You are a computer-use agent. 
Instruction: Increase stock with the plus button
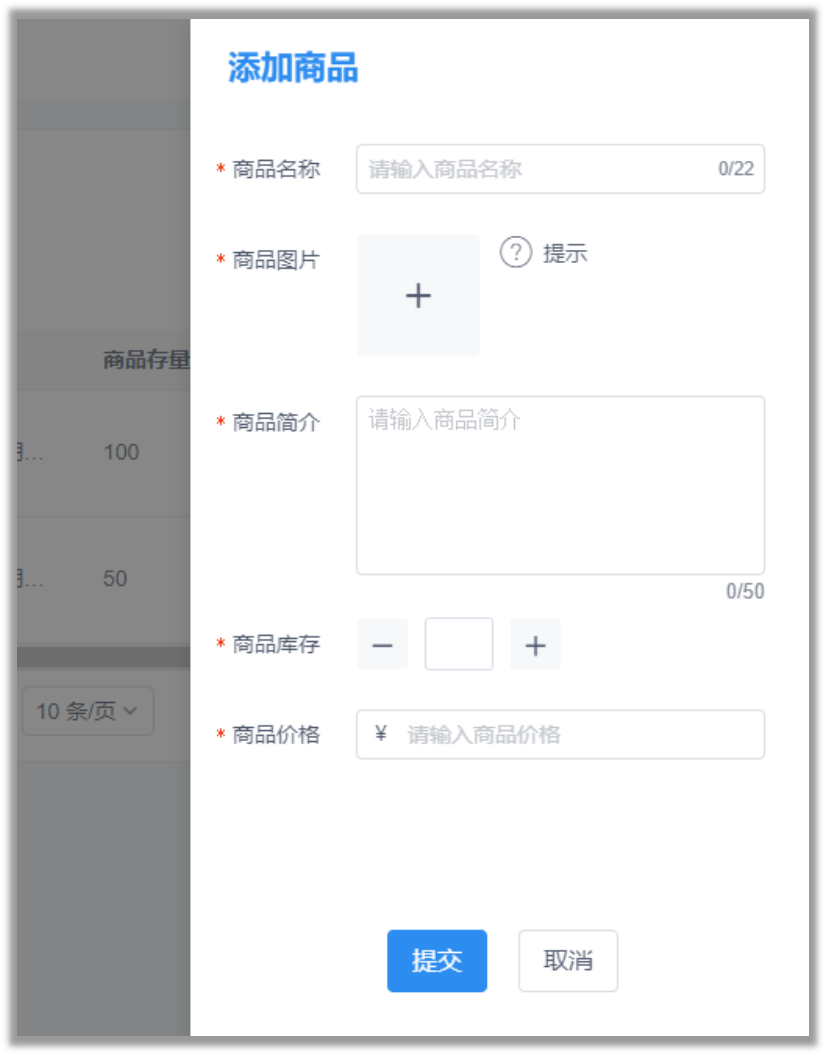click(x=535, y=645)
